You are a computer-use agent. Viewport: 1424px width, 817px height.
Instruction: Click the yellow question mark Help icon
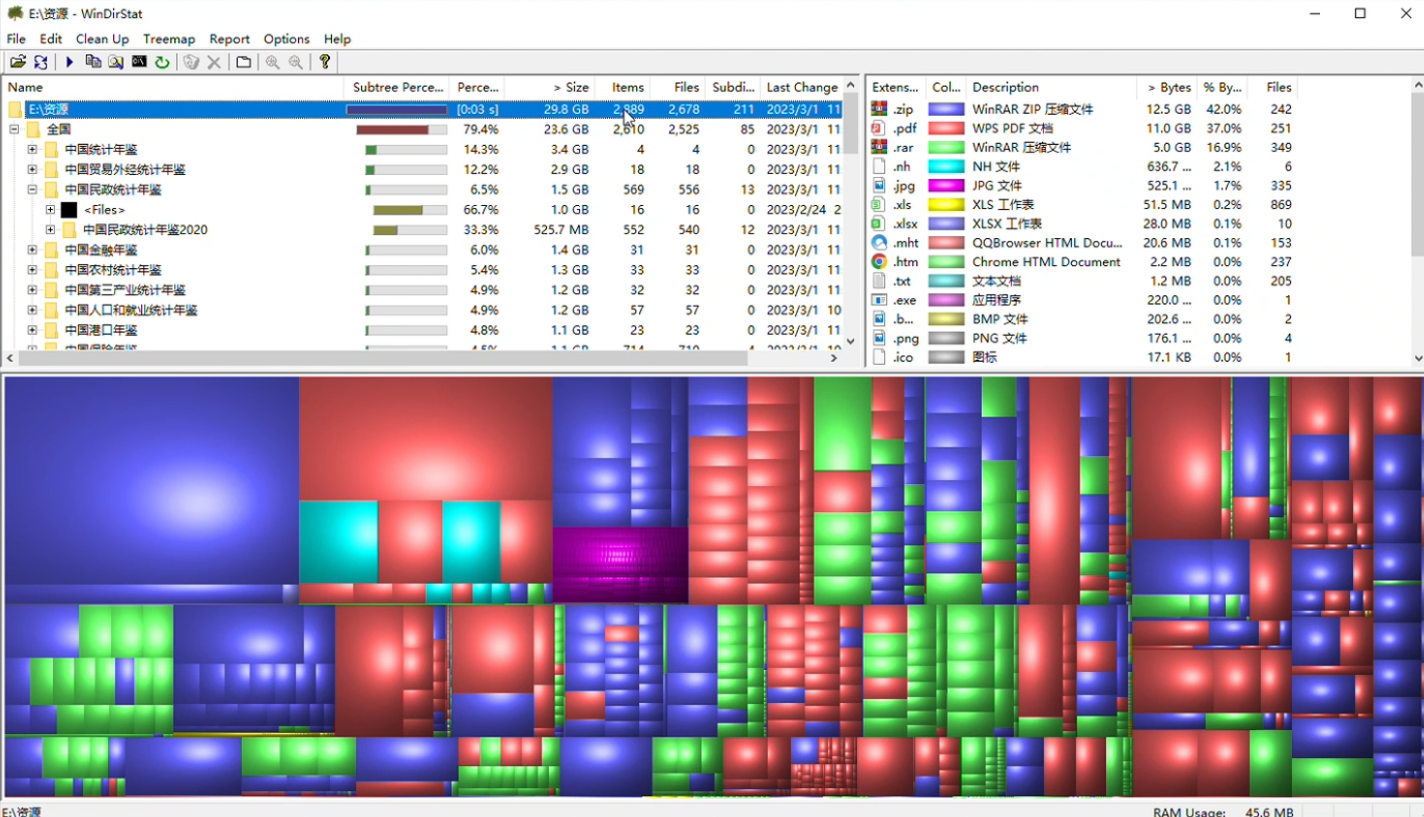(x=325, y=62)
